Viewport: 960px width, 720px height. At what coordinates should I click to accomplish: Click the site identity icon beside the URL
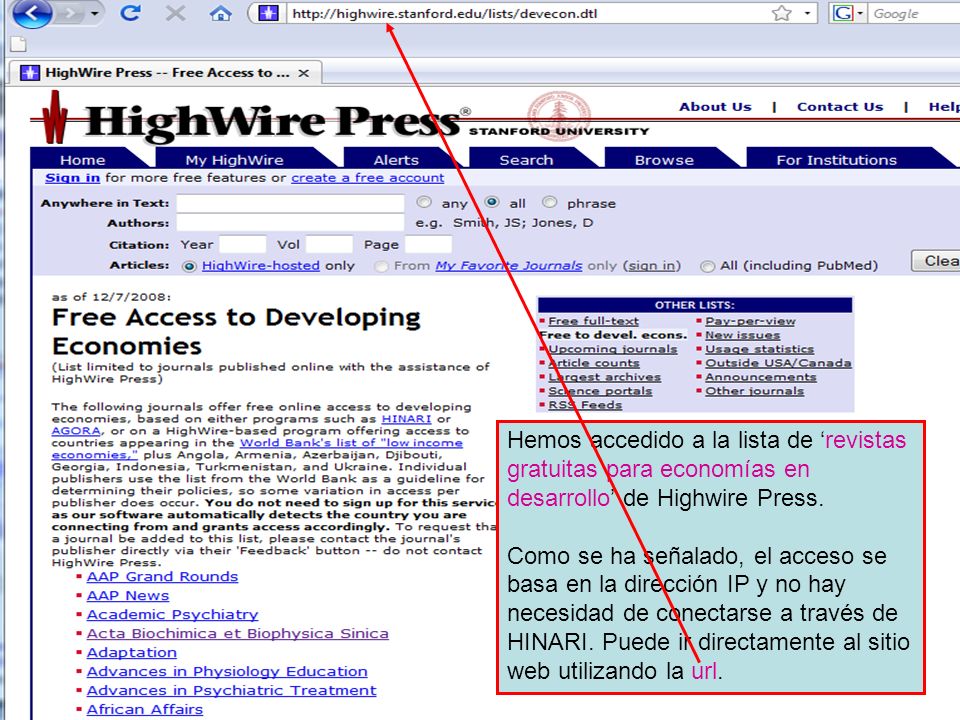tap(268, 13)
